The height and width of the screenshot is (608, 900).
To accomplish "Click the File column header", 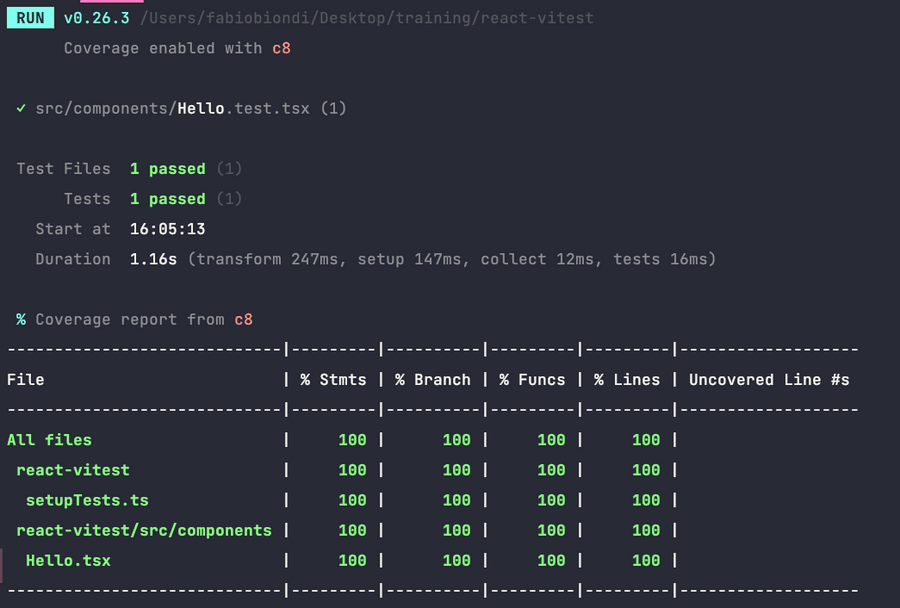I will point(26,380).
